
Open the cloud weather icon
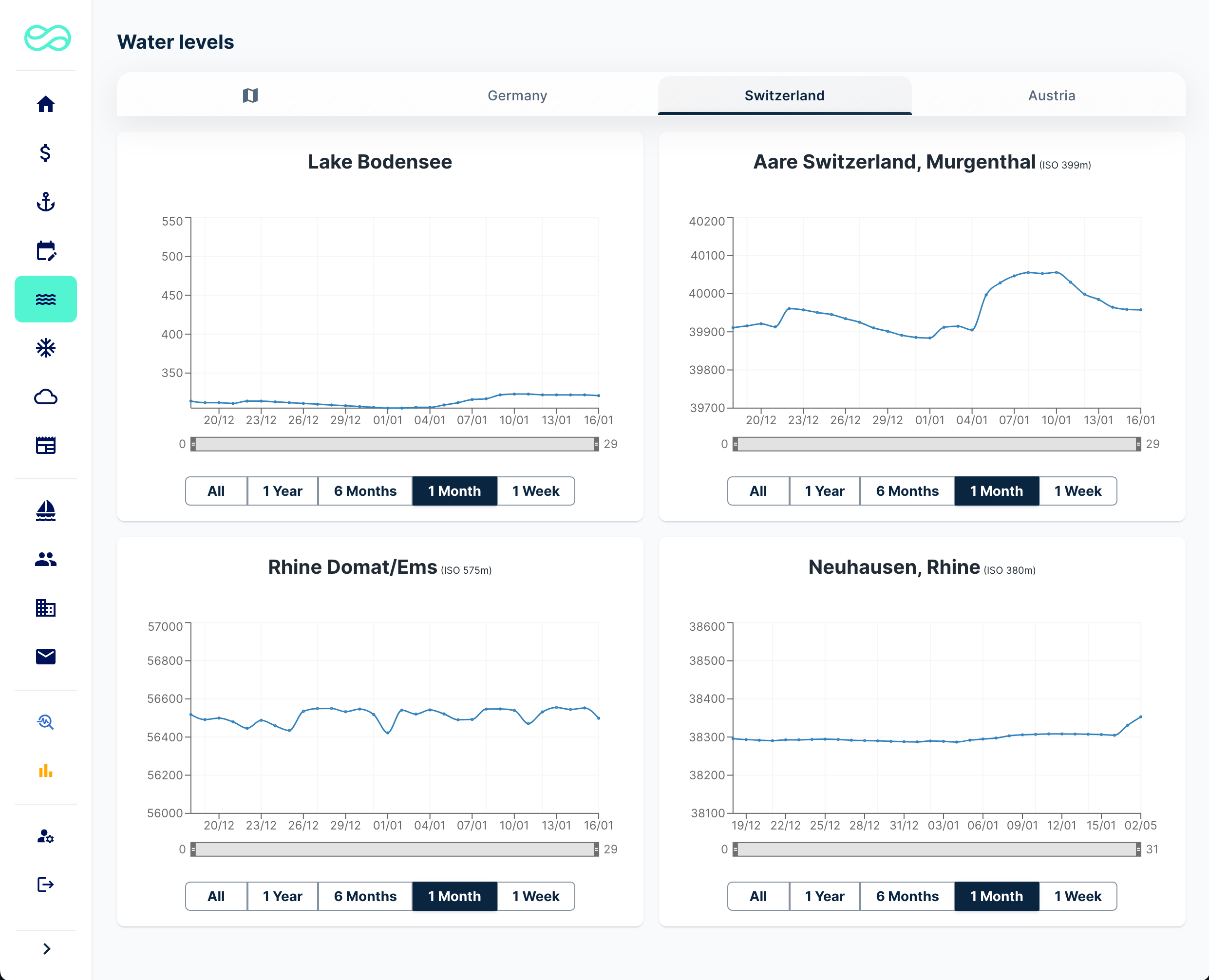pyautogui.click(x=46, y=397)
